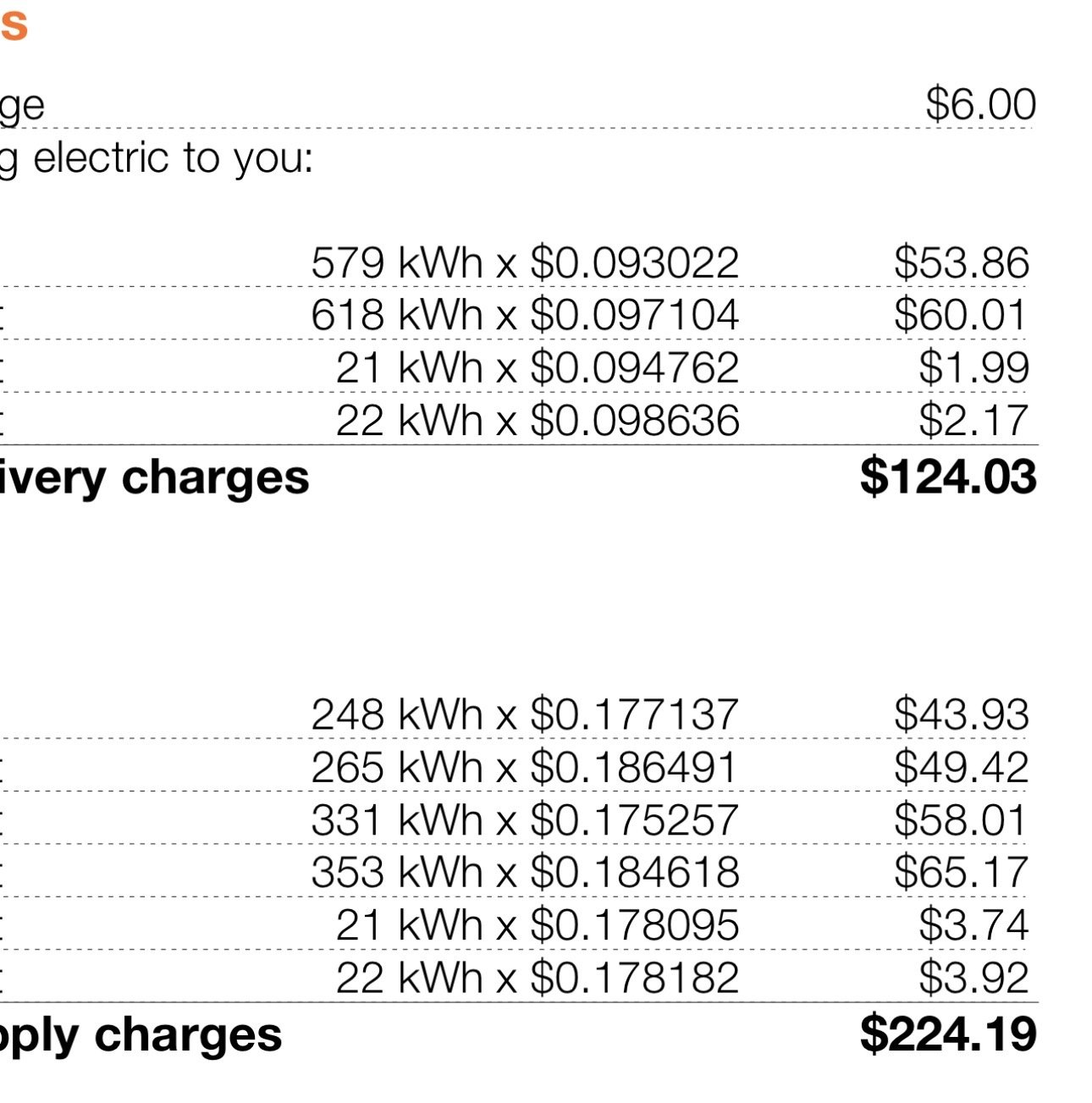Screen dimensions: 1092x1103
Task: Click the 22 kWh x $0.178182 line
Action: [538, 978]
